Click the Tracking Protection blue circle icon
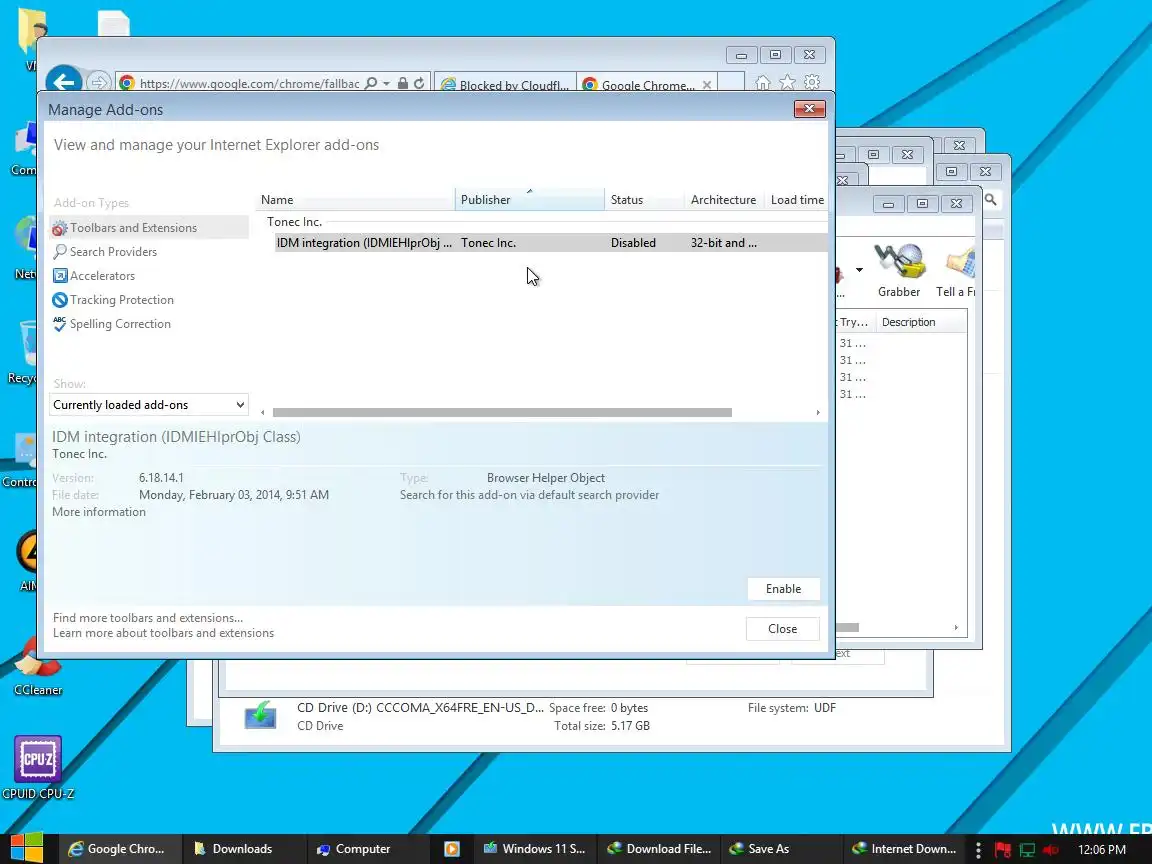This screenshot has width=1152, height=864. click(x=60, y=300)
